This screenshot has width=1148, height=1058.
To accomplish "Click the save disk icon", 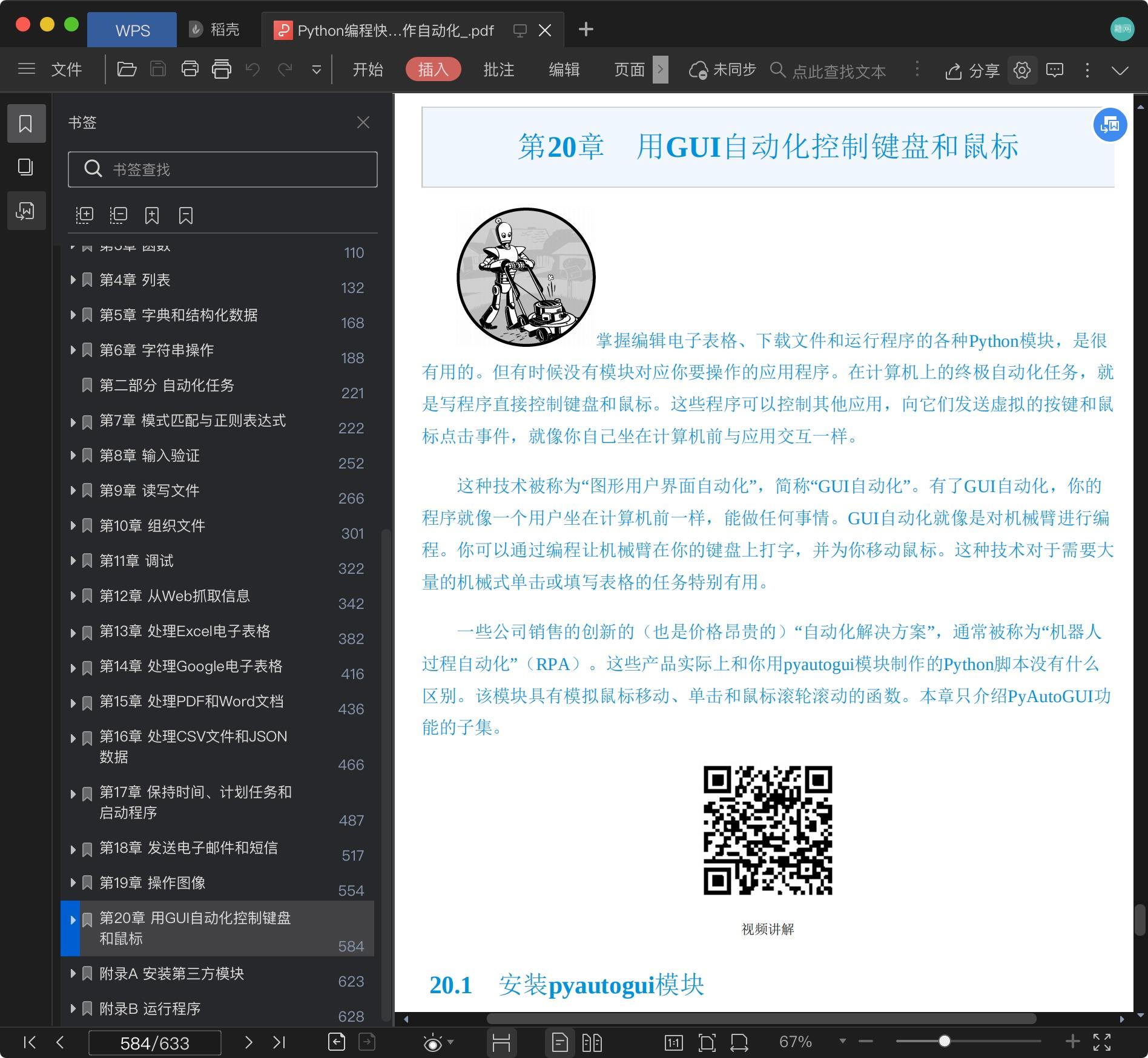I will point(158,70).
